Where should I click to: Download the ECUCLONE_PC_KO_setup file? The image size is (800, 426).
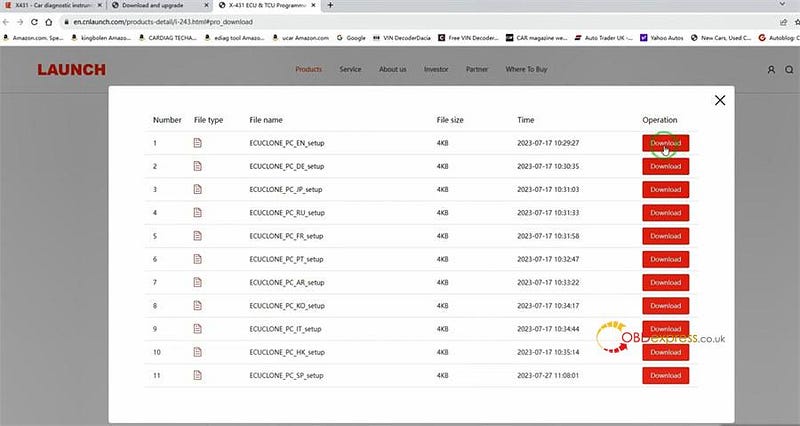pyautogui.click(x=665, y=306)
